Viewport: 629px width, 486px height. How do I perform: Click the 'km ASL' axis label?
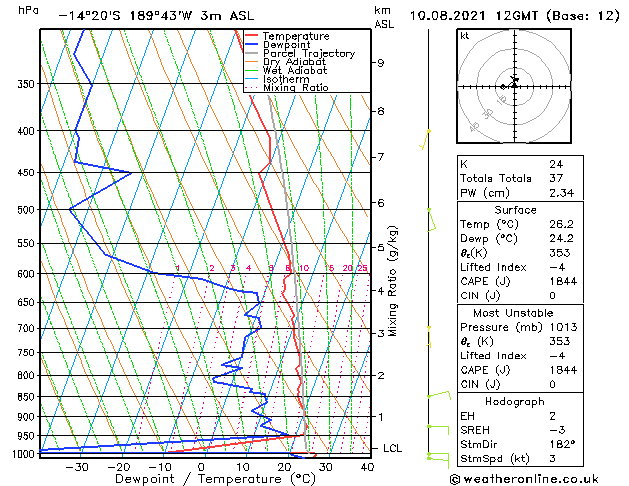point(384,17)
